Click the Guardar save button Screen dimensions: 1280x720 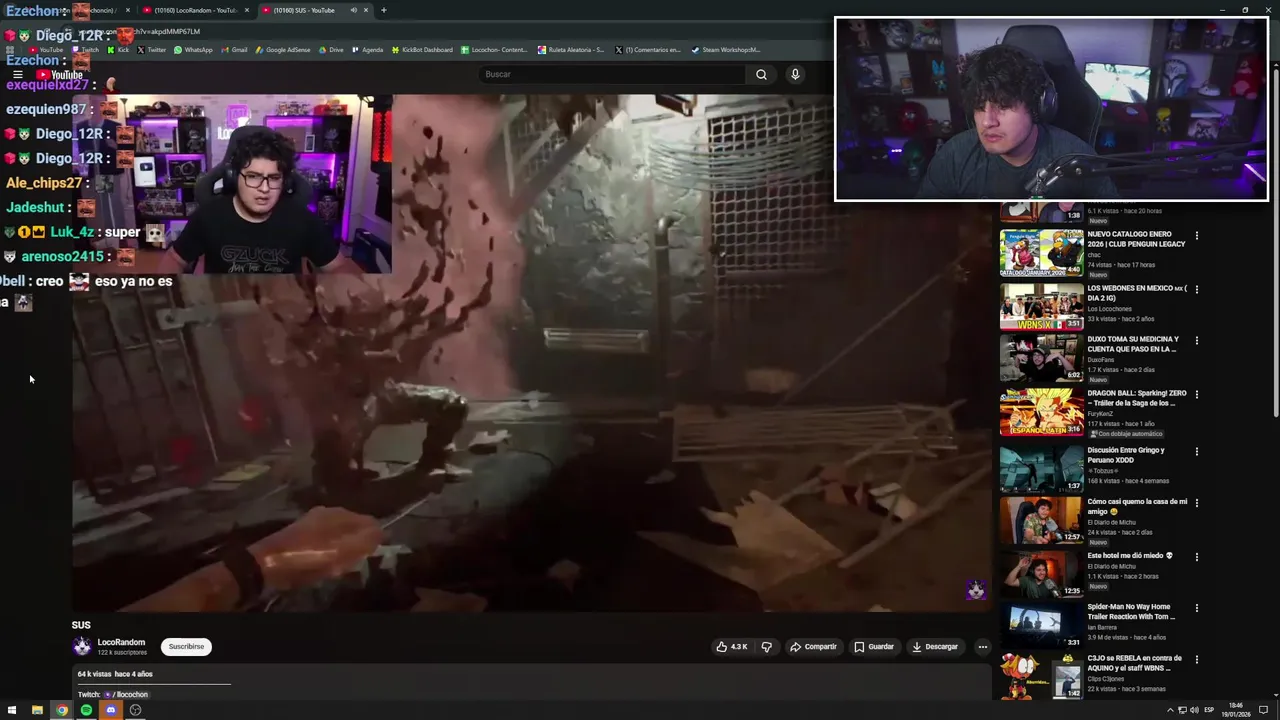[x=874, y=647]
